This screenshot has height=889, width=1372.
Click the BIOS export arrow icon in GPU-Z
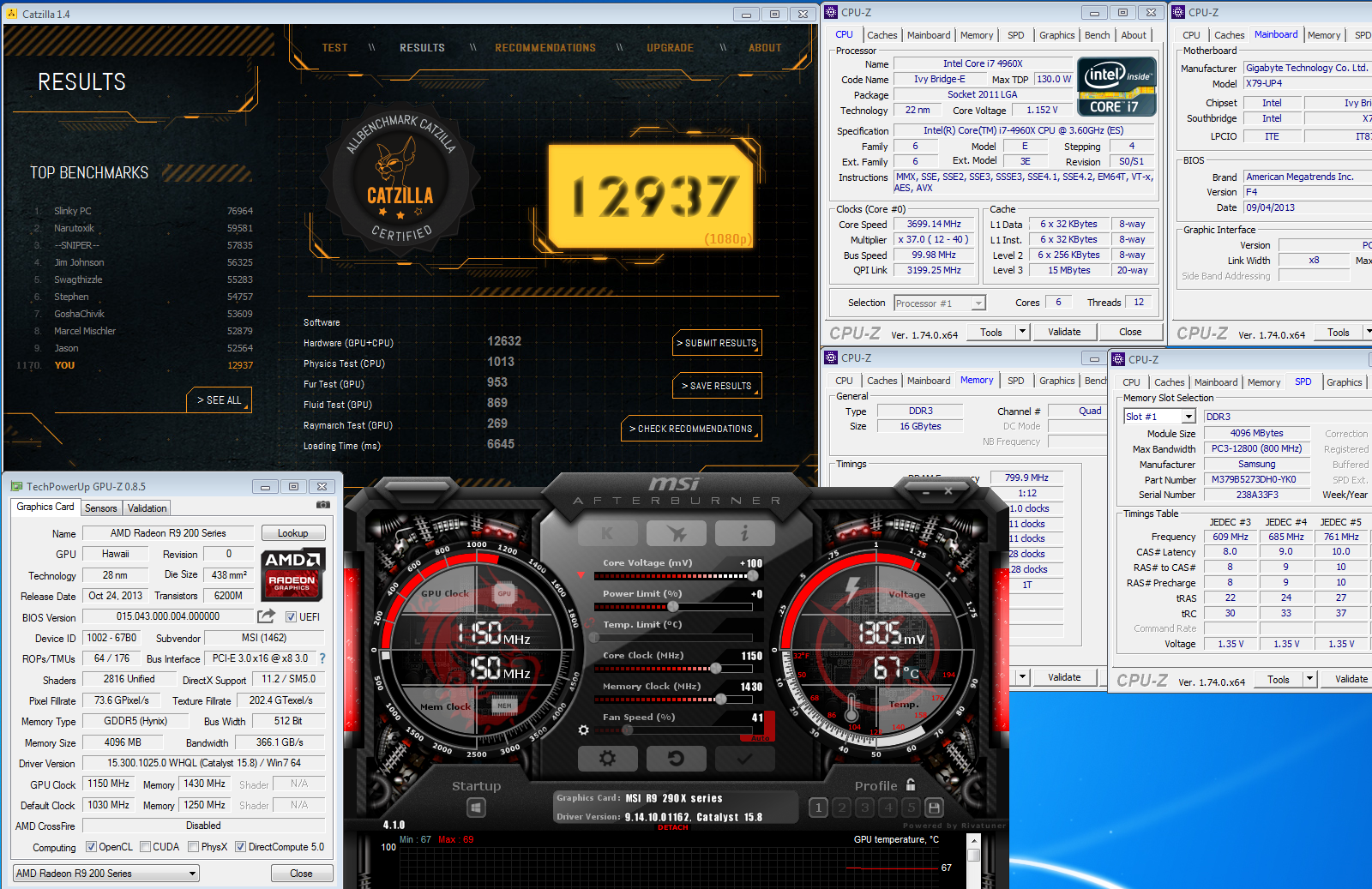click(267, 616)
